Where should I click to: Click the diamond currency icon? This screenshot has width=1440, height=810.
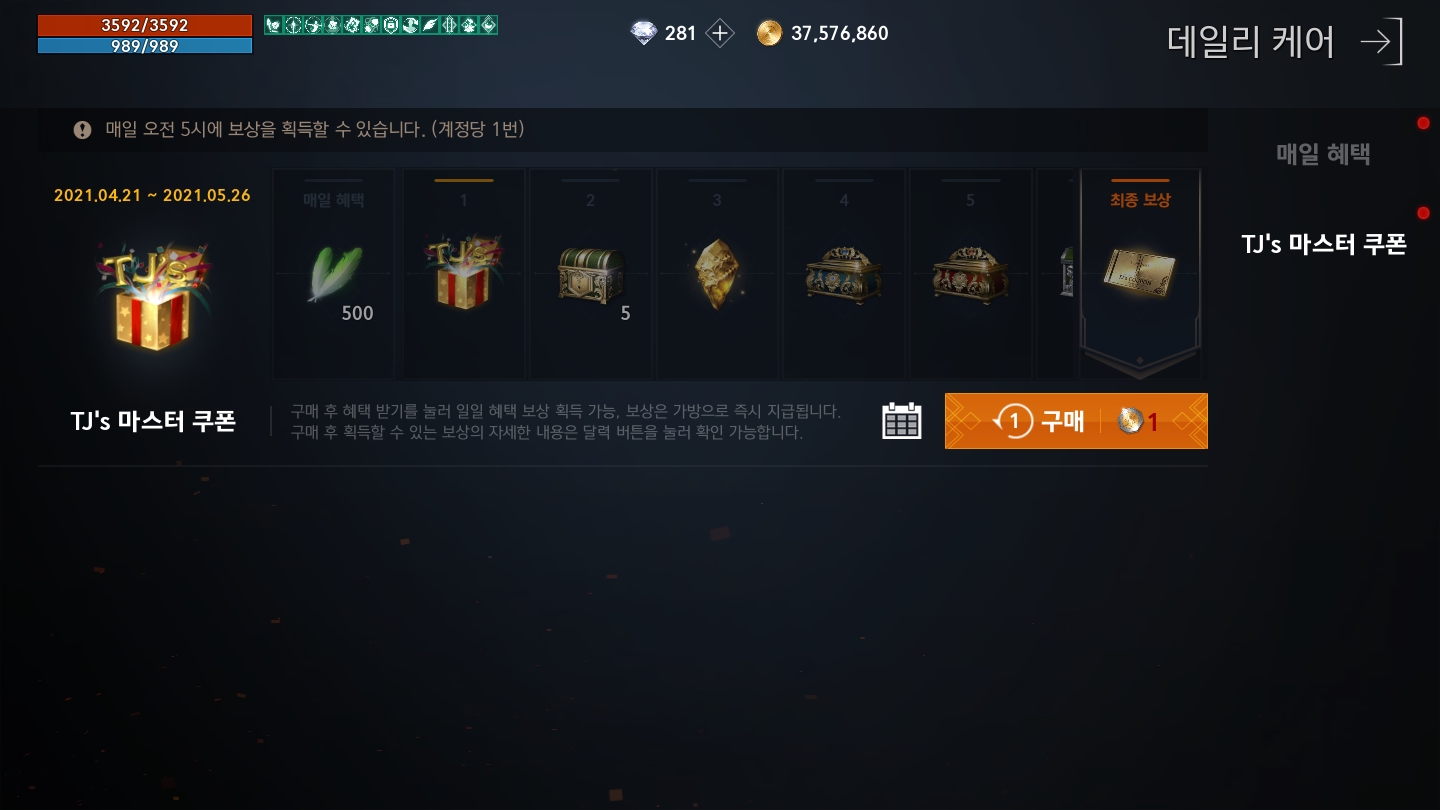644,33
